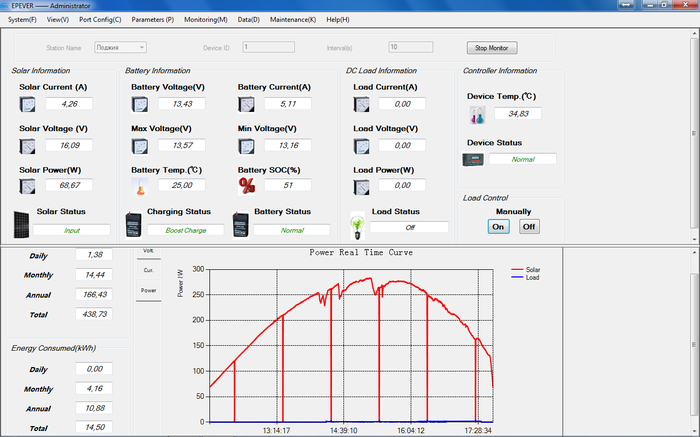This screenshot has height=437, width=700.
Task: Click the Device ID input field
Action: point(268,46)
